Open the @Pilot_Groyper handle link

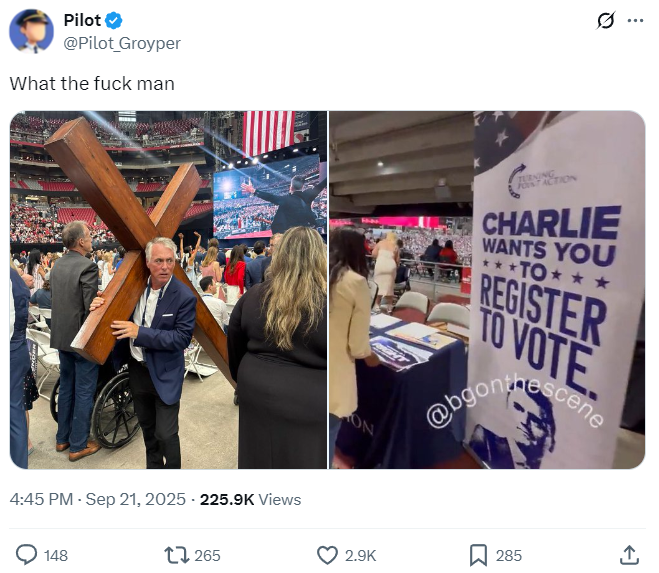(122, 43)
